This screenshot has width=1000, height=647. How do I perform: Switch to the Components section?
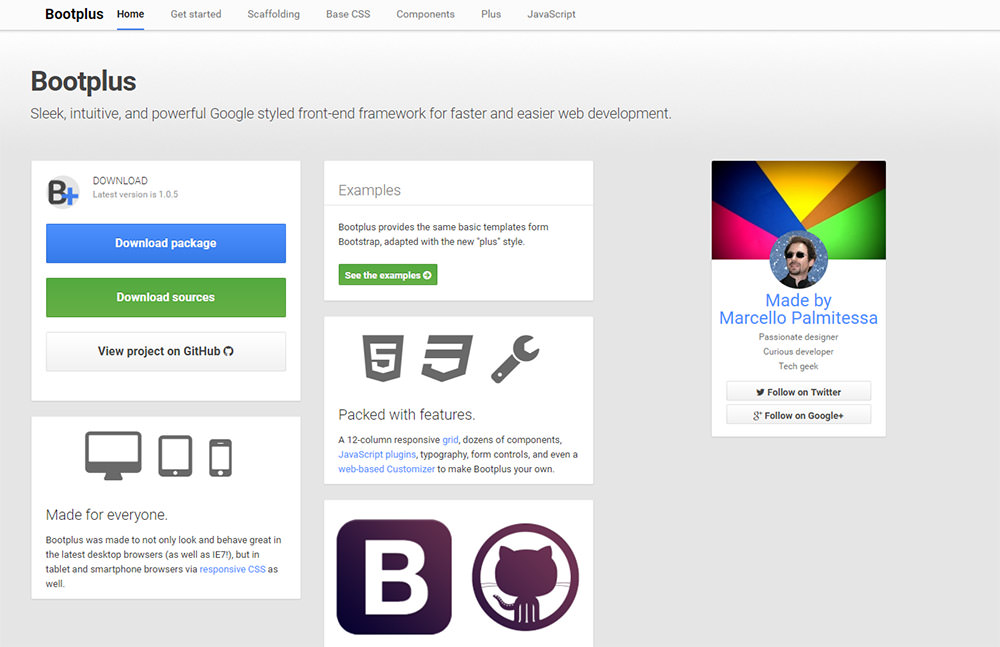pyautogui.click(x=425, y=14)
